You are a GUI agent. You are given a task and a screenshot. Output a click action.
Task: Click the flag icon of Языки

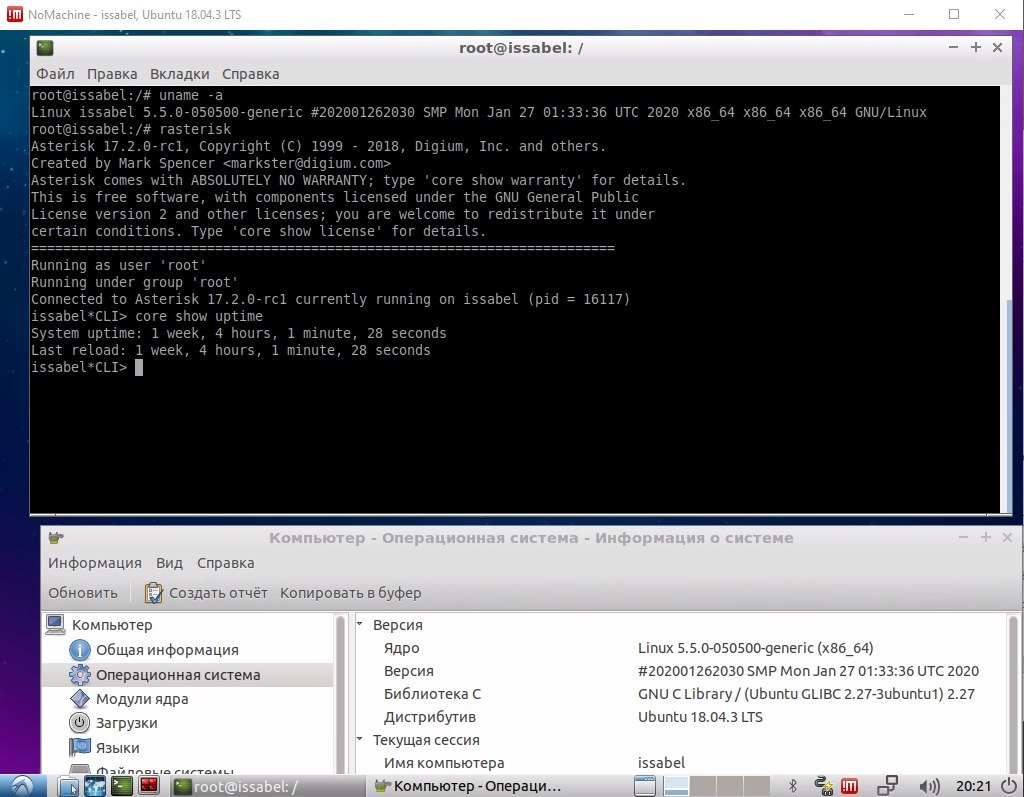click(x=80, y=747)
